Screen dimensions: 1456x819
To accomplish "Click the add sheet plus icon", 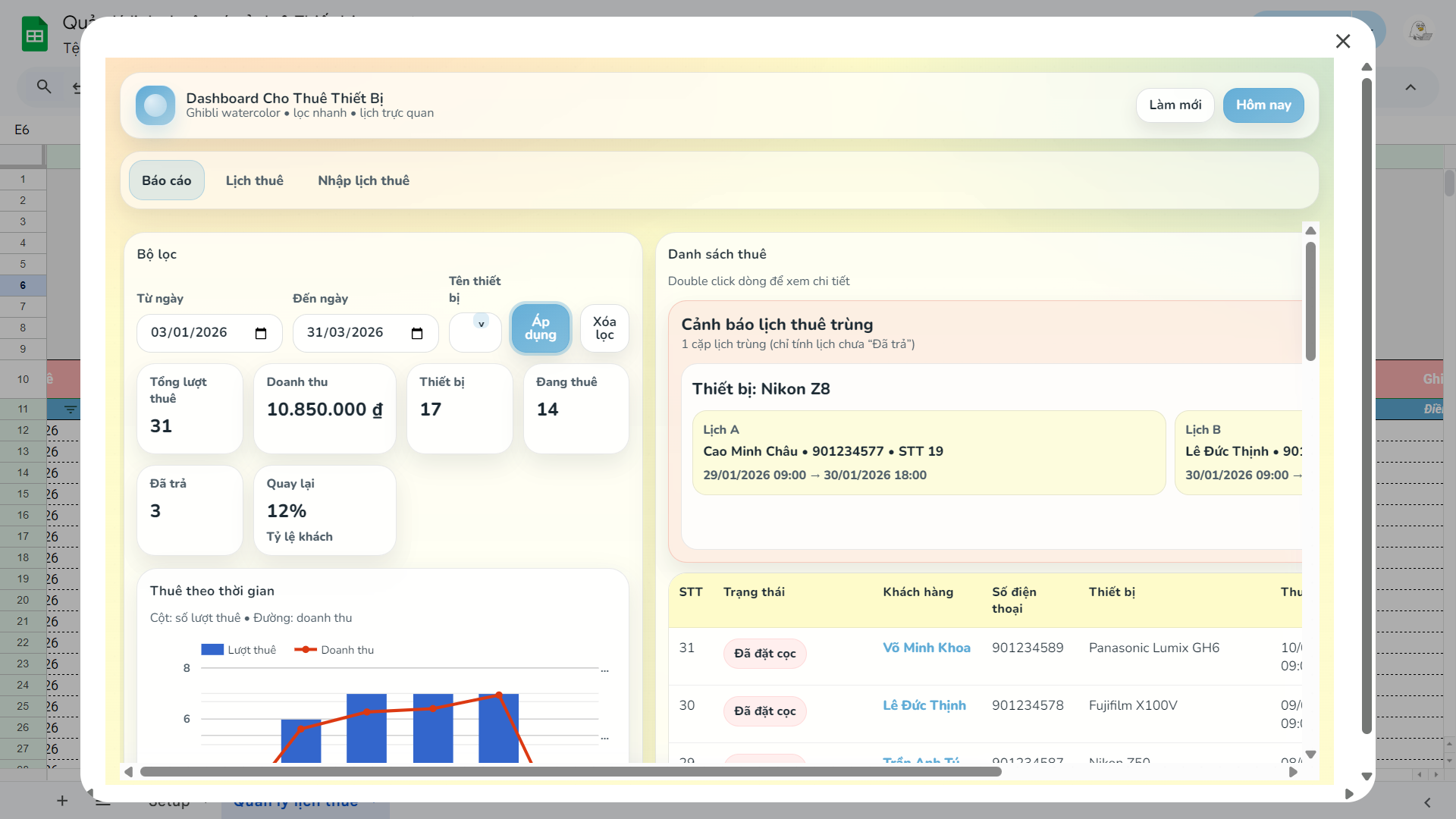I will click(62, 801).
